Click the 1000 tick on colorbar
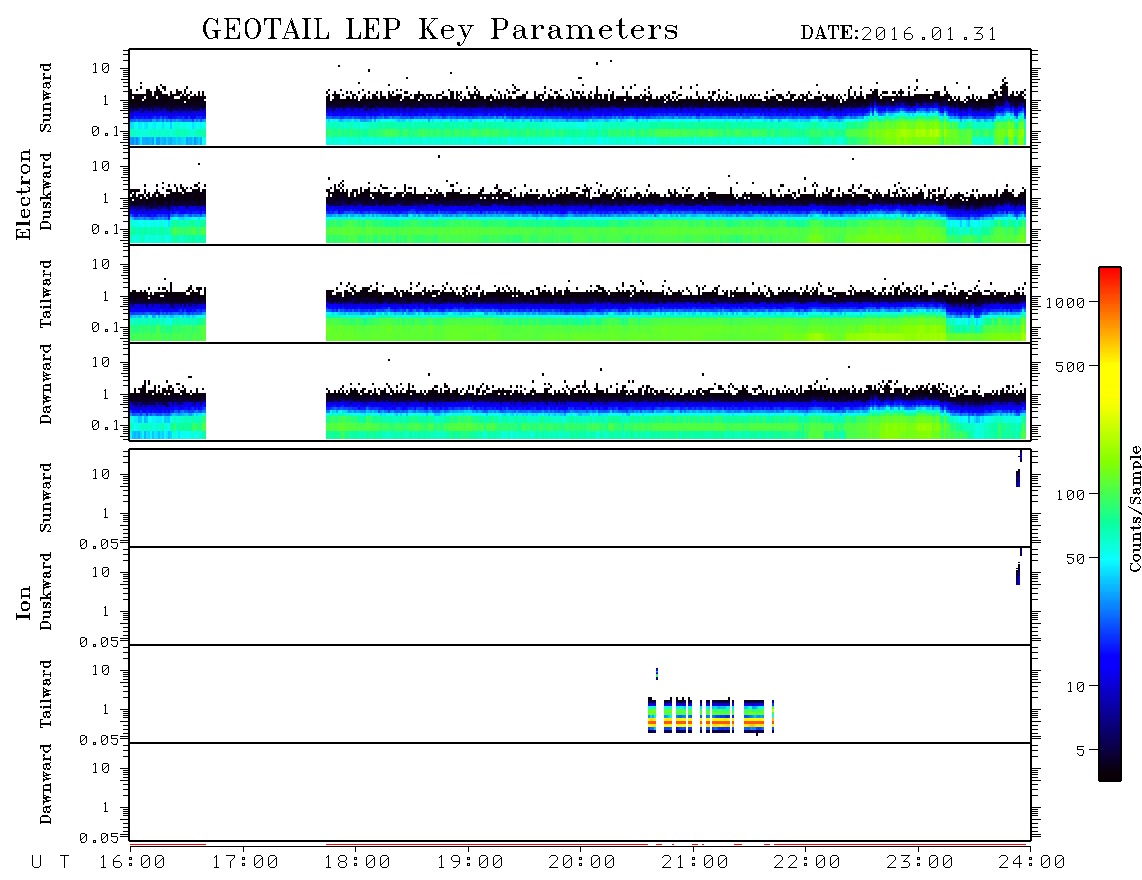Screen dimensions: 1142x880 click(1065, 302)
